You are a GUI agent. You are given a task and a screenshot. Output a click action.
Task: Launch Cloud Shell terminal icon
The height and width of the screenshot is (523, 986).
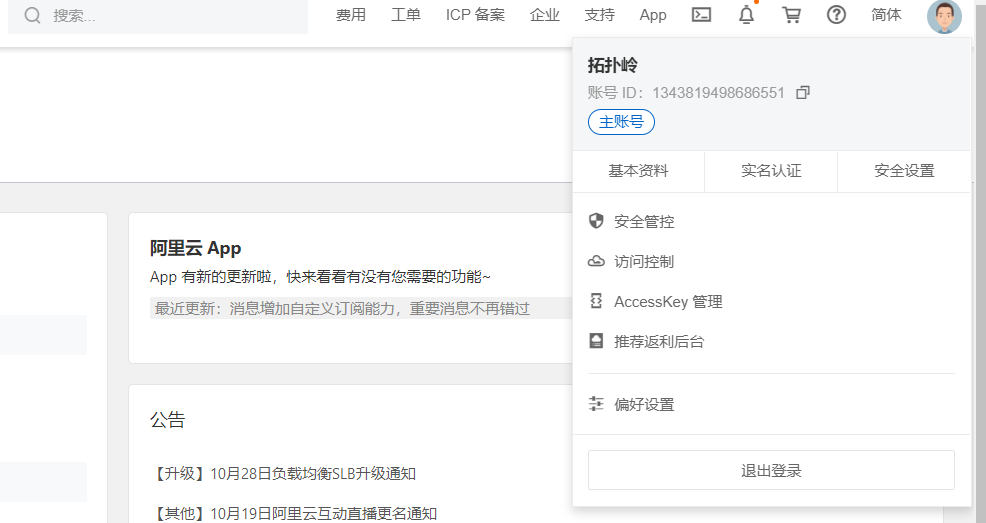[x=701, y=14]
